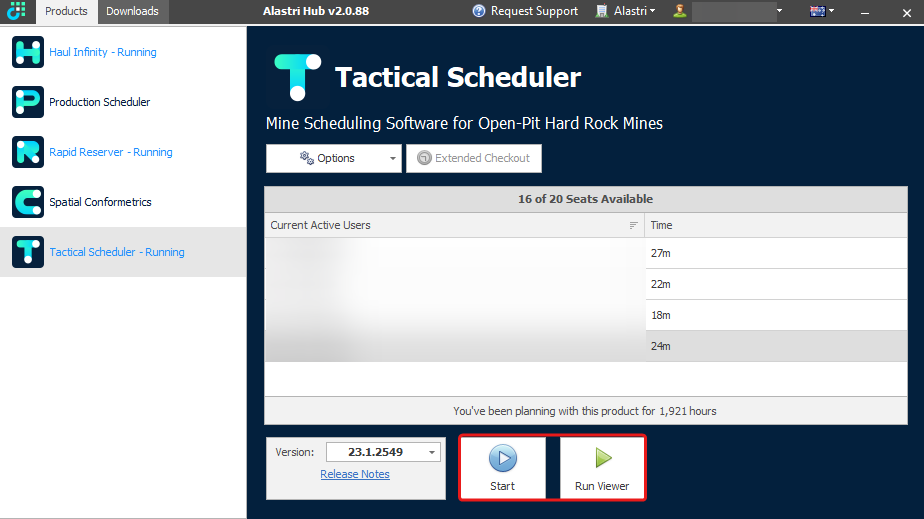Close the Alastri Hub window
The height and width of the screenshot is (519, 924).
(x=906, y=12)
